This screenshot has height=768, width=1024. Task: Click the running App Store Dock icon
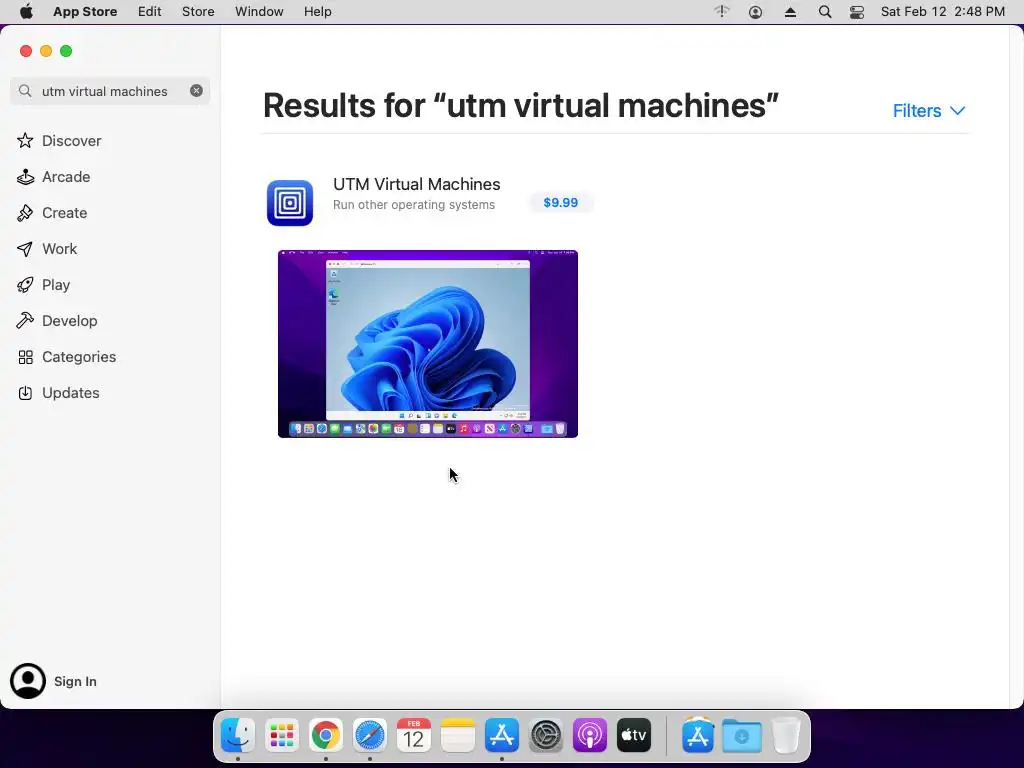pos(502,735)
